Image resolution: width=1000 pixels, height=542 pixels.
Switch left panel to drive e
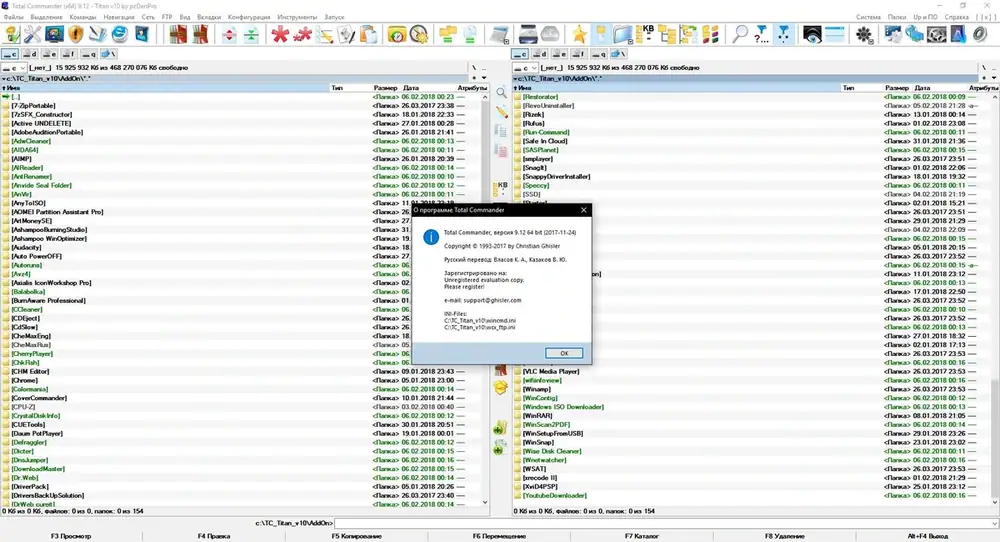49,54
